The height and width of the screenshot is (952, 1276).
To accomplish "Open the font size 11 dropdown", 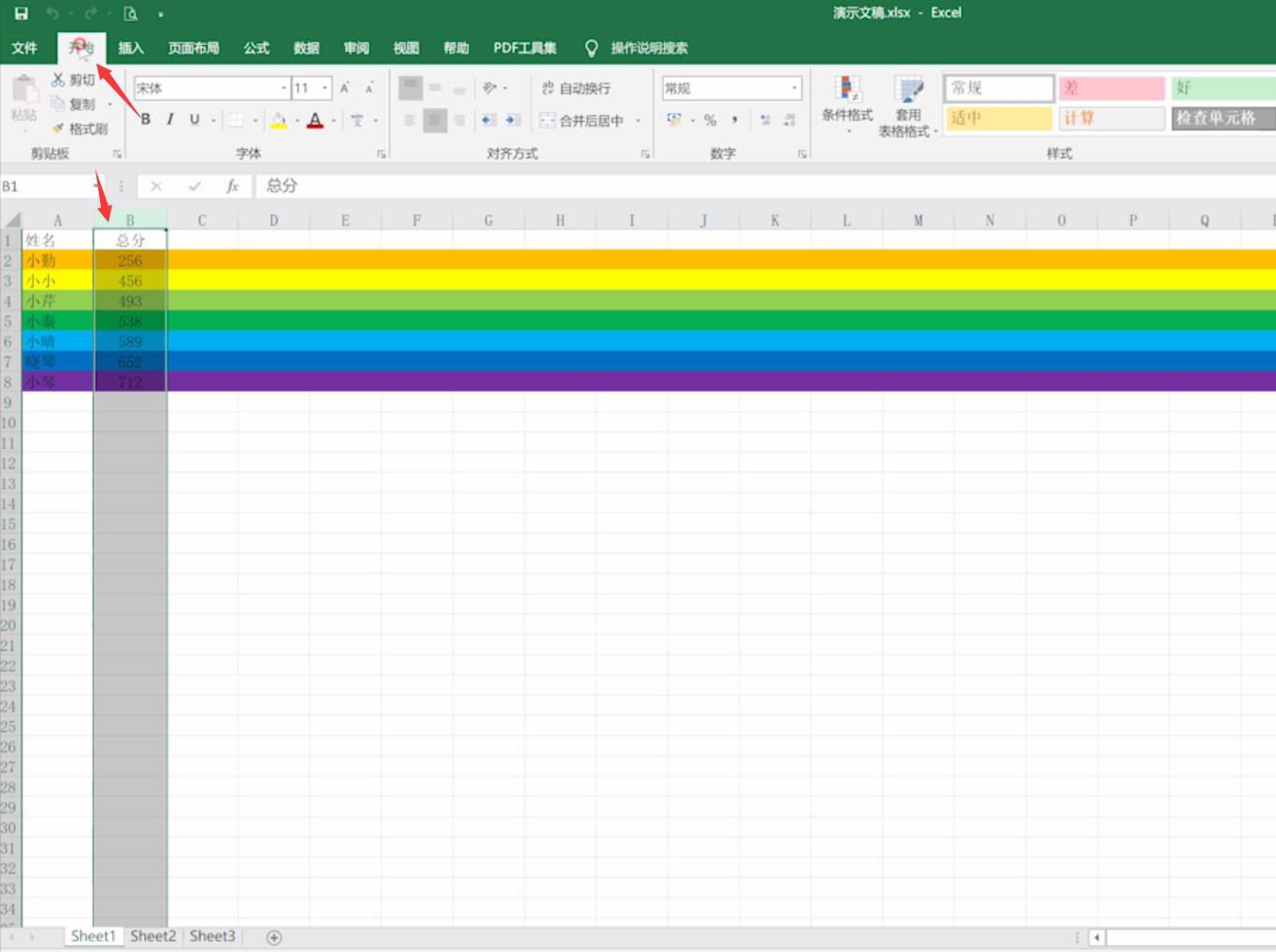I will [326, 88].
